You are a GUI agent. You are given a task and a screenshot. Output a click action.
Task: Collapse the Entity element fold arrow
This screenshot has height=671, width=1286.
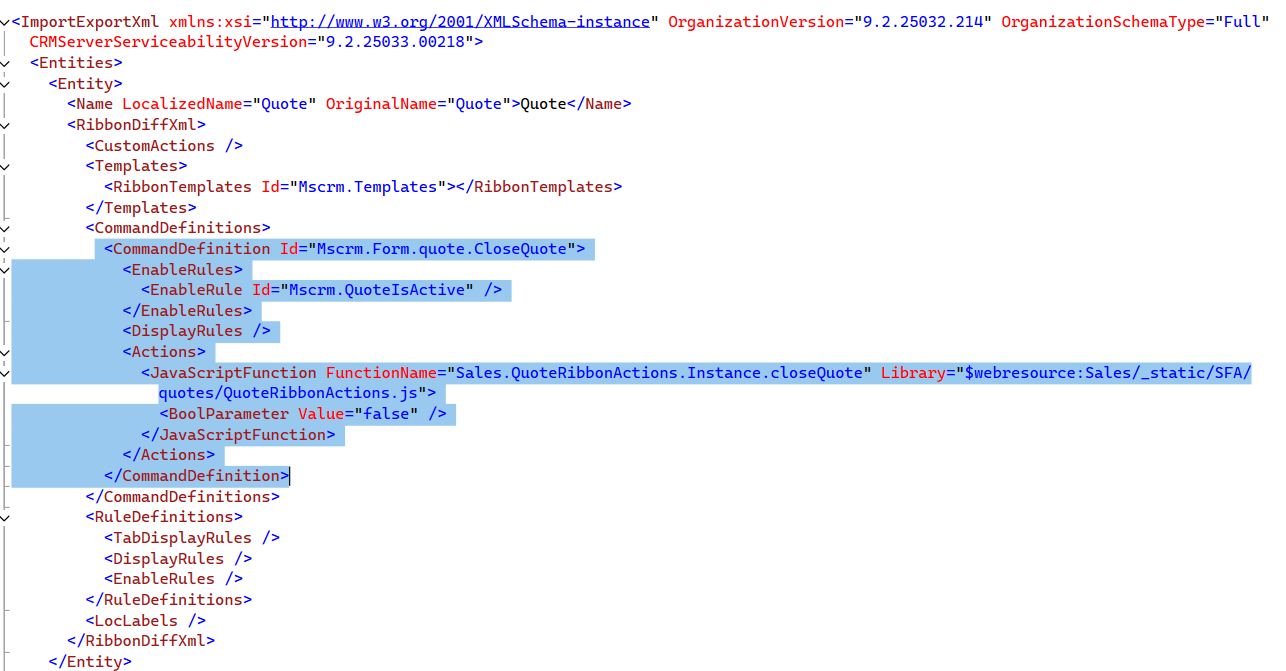pyautogui.click(x=5, y=83)
